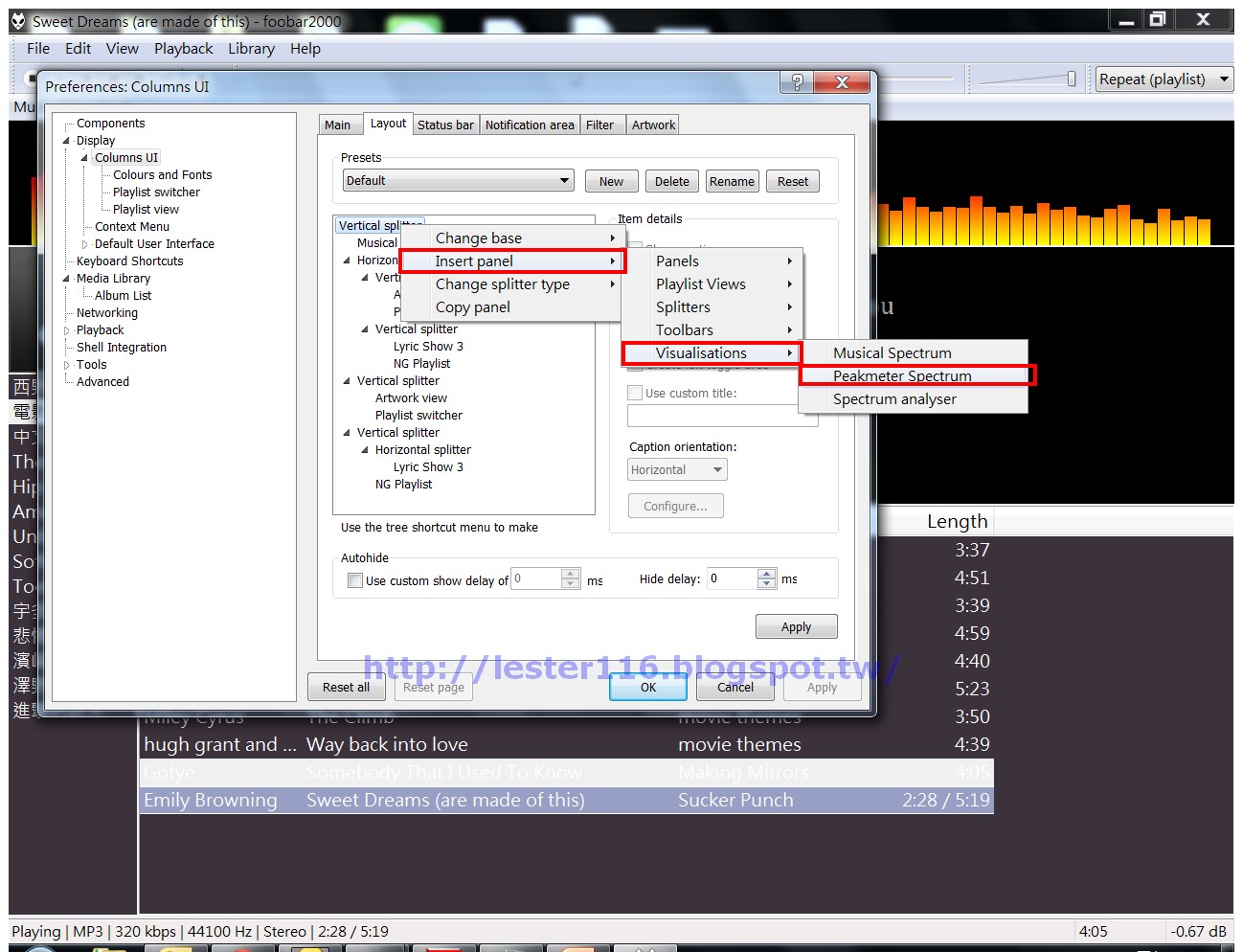This screenshot has width=1243, height=952.
Task: Click the Reset button beside Rename
Action: pos(793,182)
